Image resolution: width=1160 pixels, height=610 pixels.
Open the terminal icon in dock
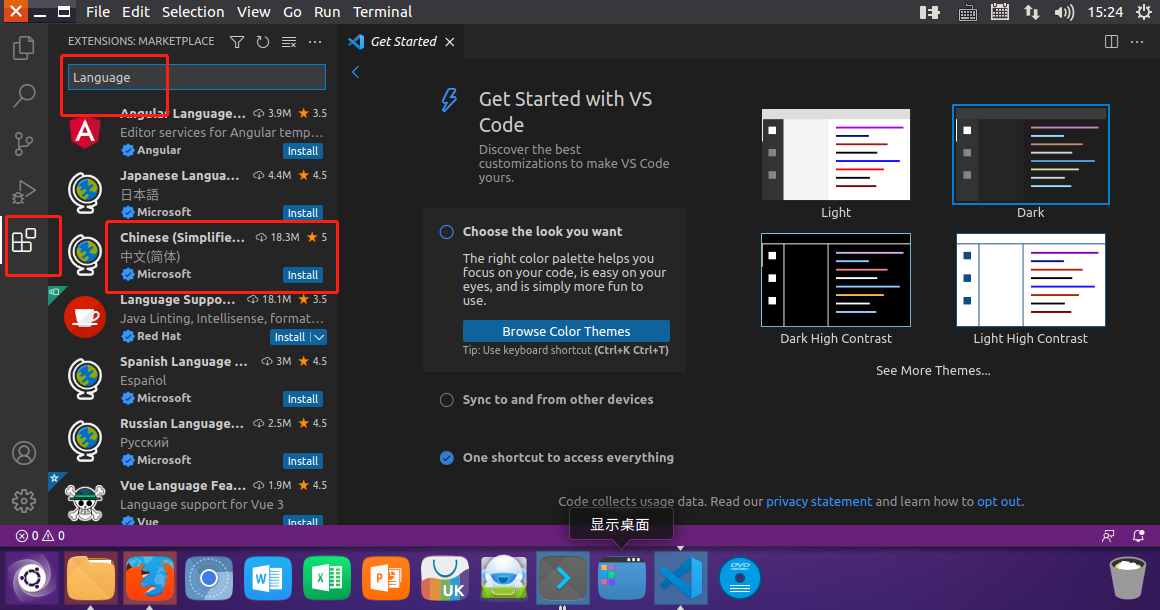(562, 577)
